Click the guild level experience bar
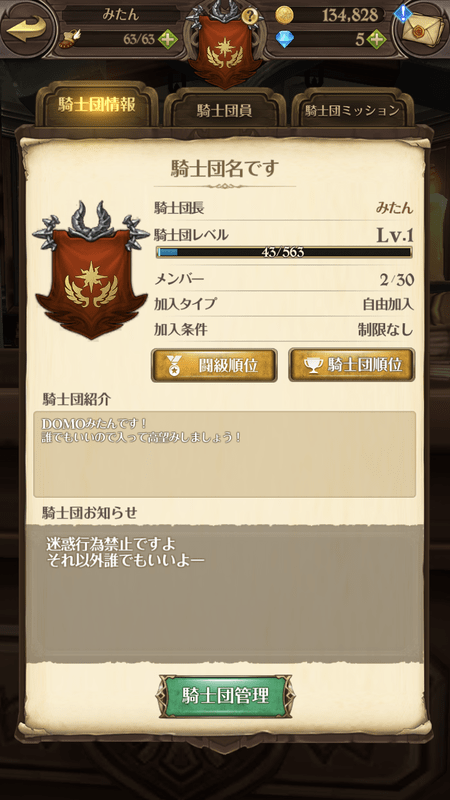450x800 pixels. coord(284,252)
